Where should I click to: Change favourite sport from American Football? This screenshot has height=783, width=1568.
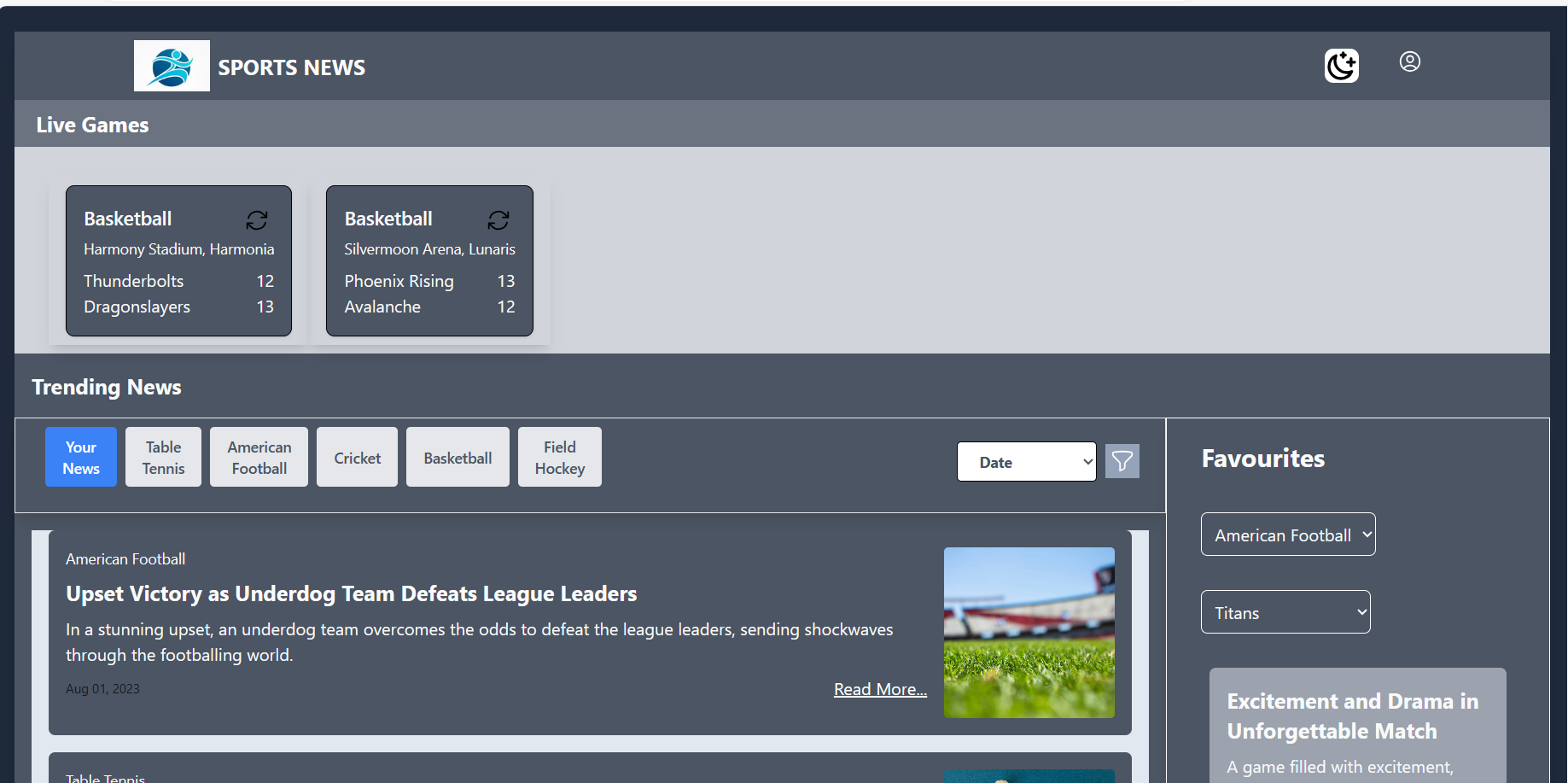point(1287,534)
